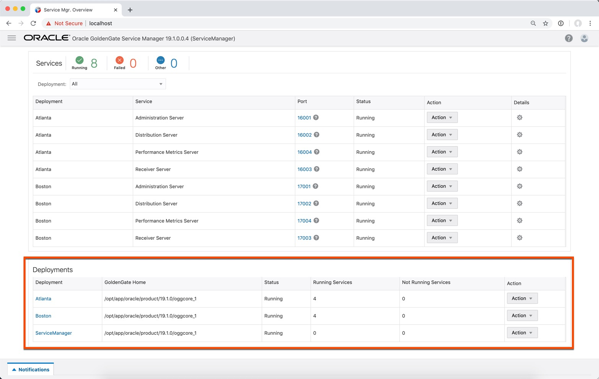The height and width of the screenshot is (379, 599).
Task: Open the Atlanta deployment link
Action: pos(43,299)
